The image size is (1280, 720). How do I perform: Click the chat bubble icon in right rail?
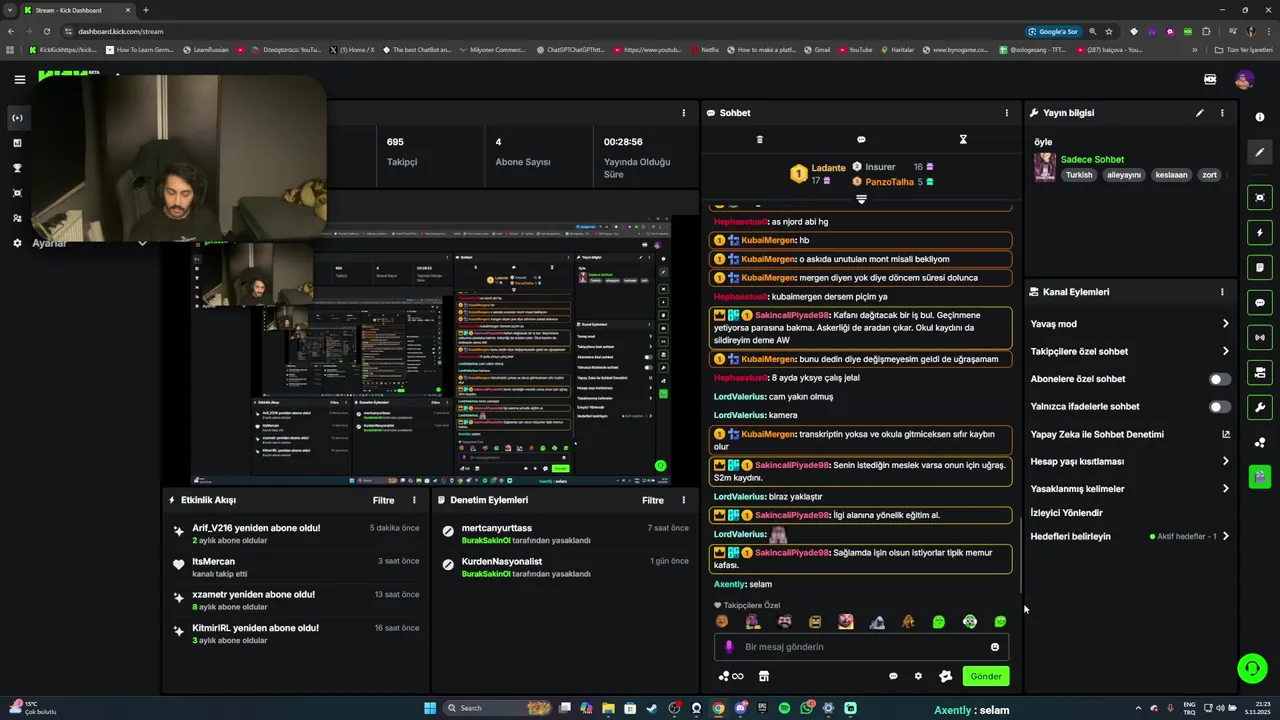pos(1260,303)
